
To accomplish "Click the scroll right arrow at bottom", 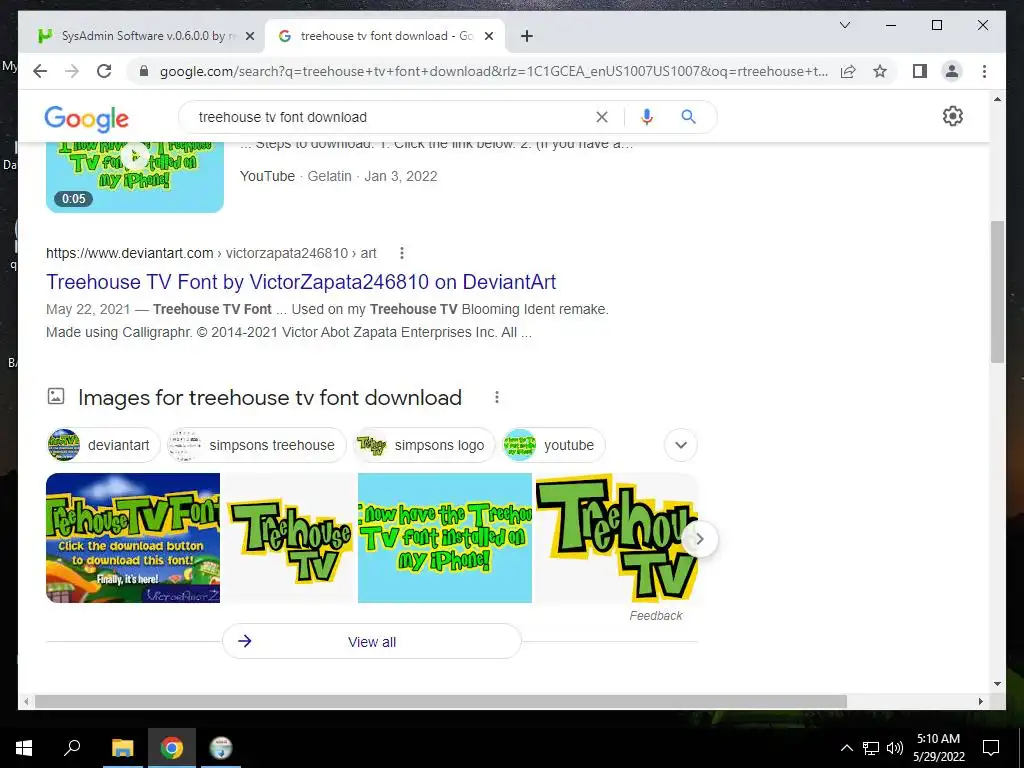I will pyautogui.click(x=980, y=701).
